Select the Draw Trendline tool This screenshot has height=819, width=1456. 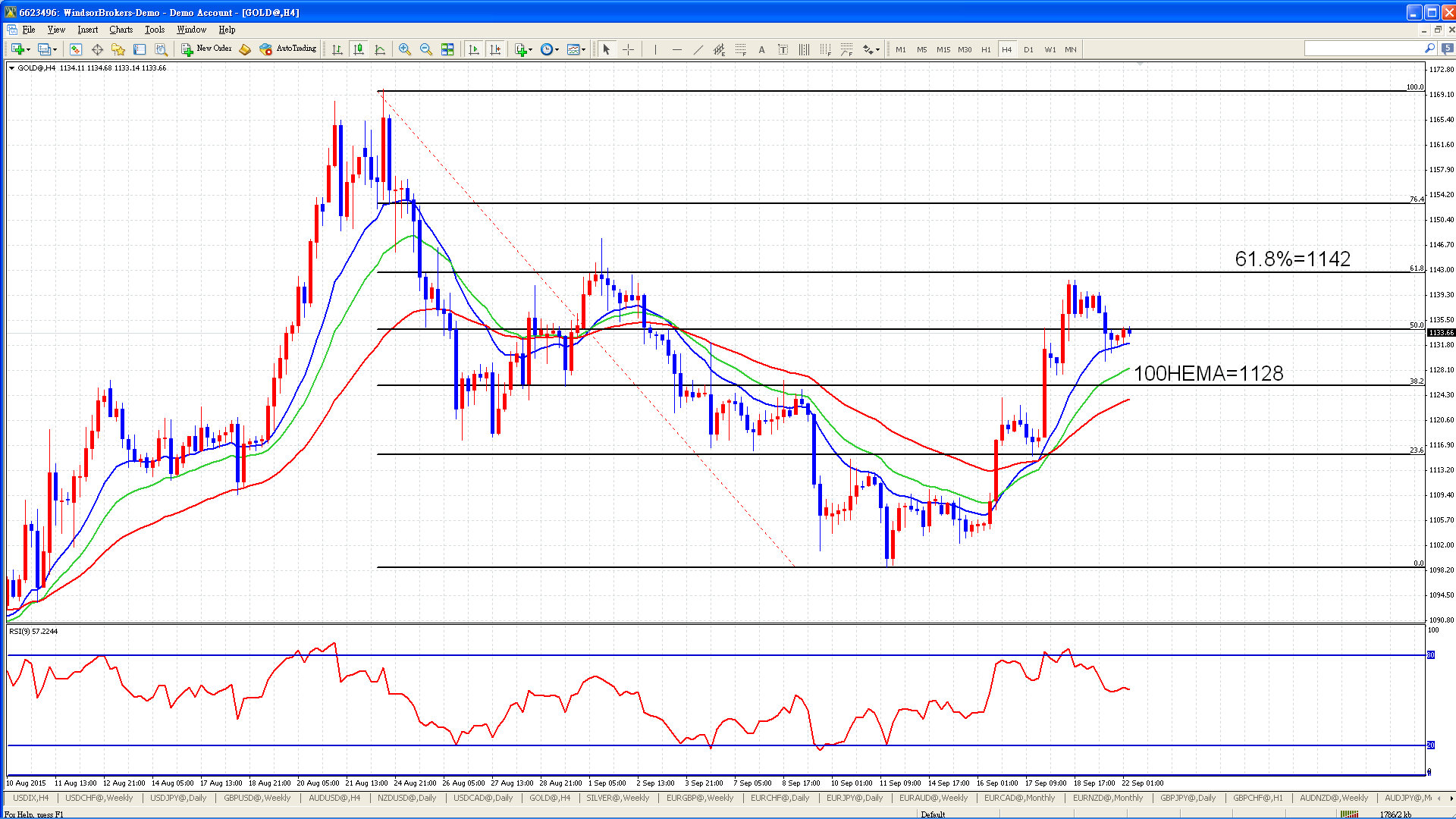tap(698, 49)
